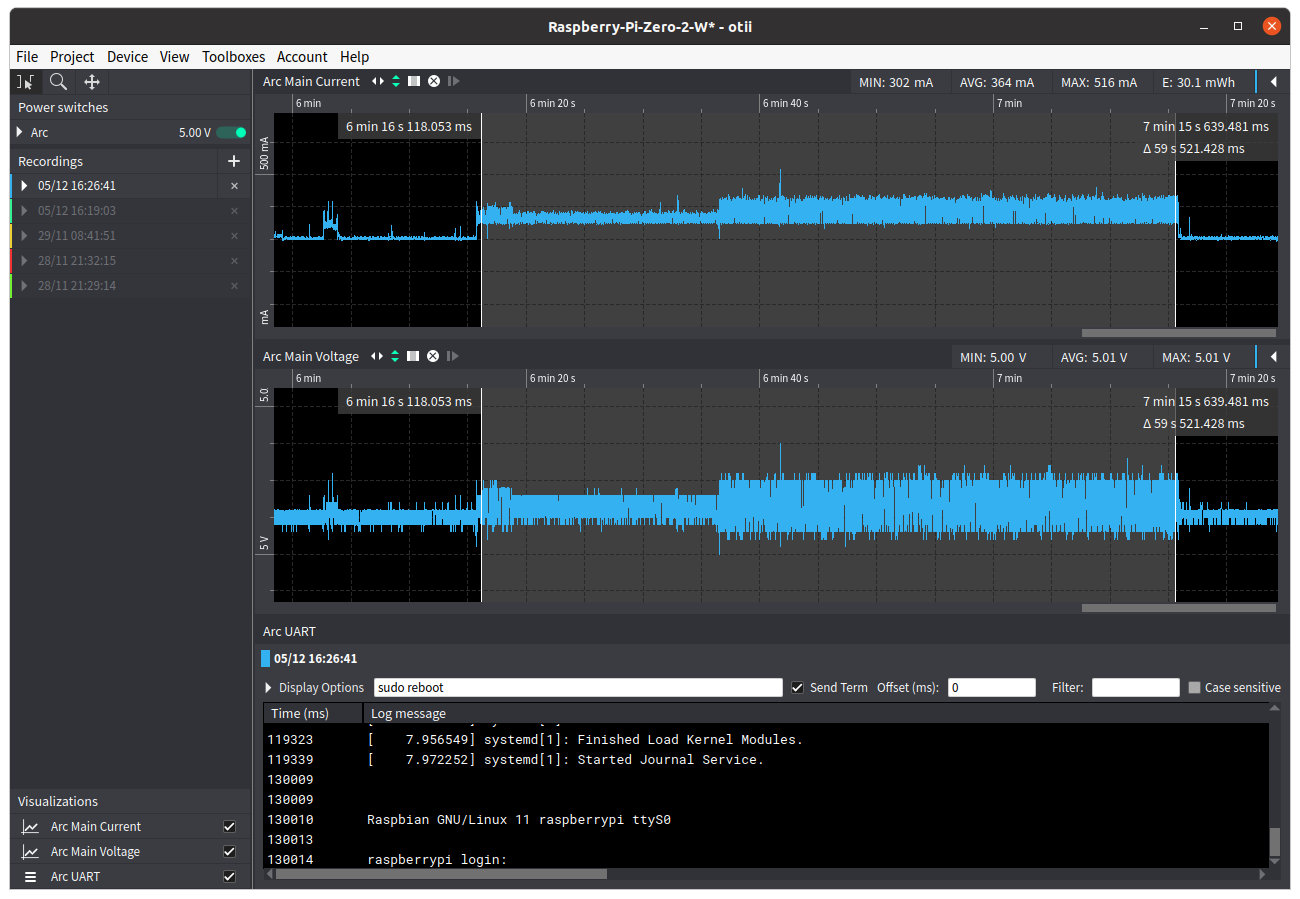The height and width of the screenshot is (899, 1300).
Task: Expand recording 28/11 21:32:15
Action: click(x=25, y=261)
